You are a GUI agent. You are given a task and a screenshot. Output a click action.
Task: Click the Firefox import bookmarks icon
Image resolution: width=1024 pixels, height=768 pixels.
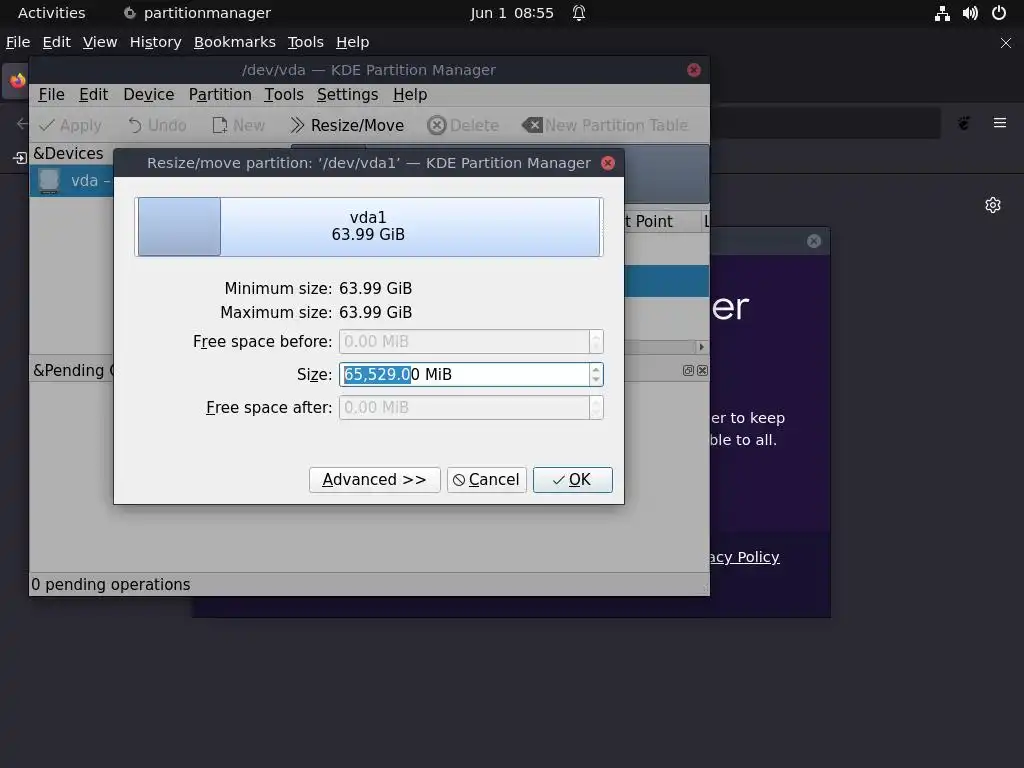point(20,157)
